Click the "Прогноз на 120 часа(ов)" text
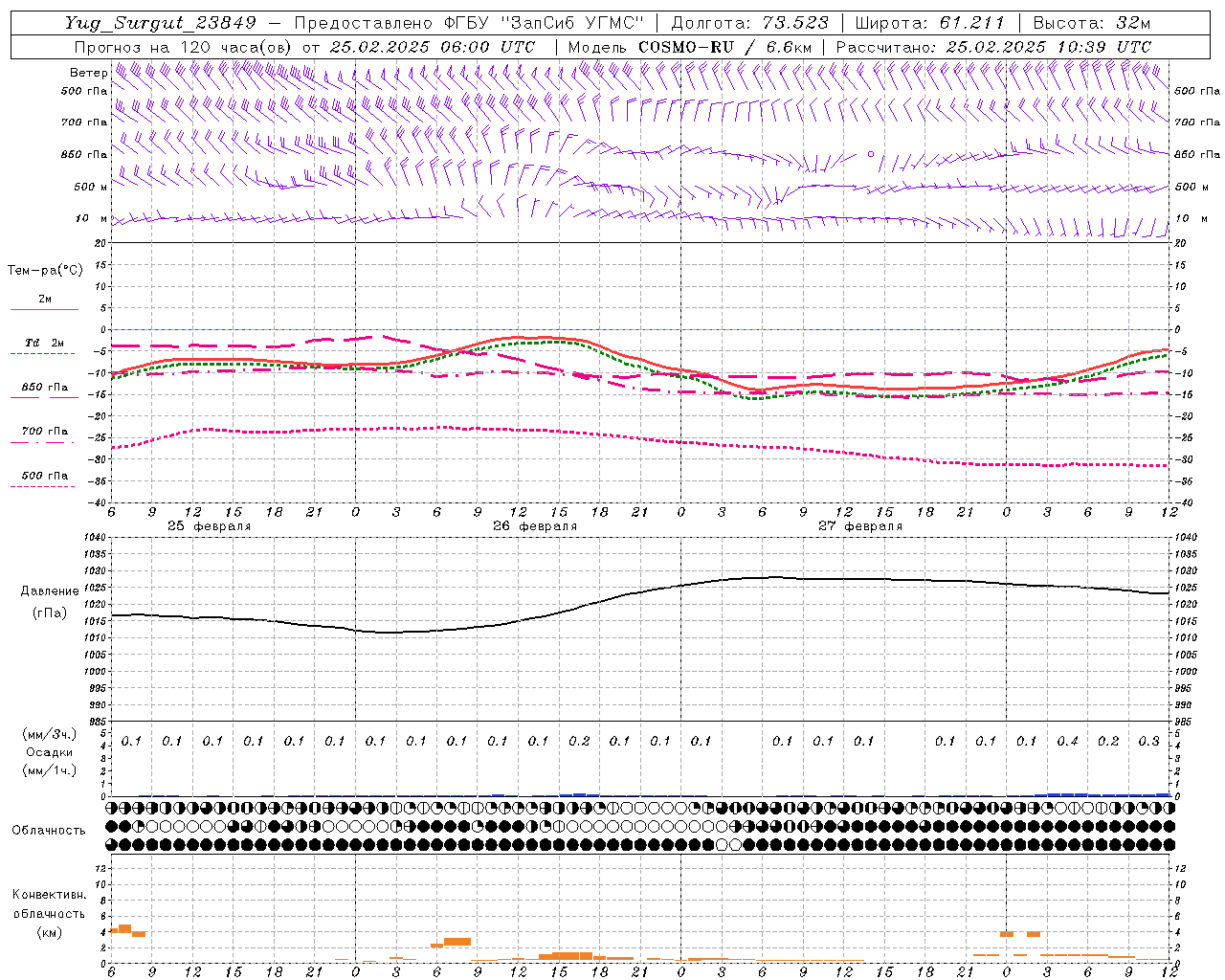This screenshot has width=1225, height=980. [184, 46]
